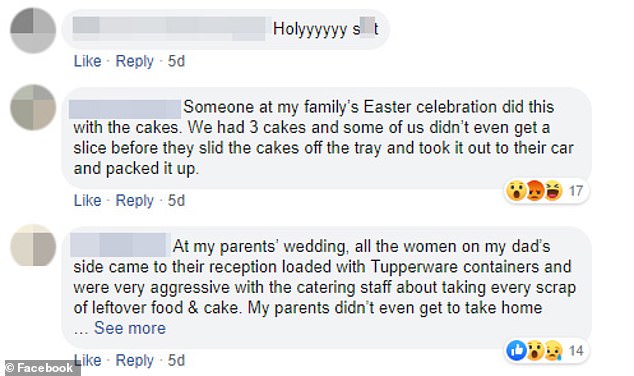Click the sad crying emoji beside 14

click(553, 350)
